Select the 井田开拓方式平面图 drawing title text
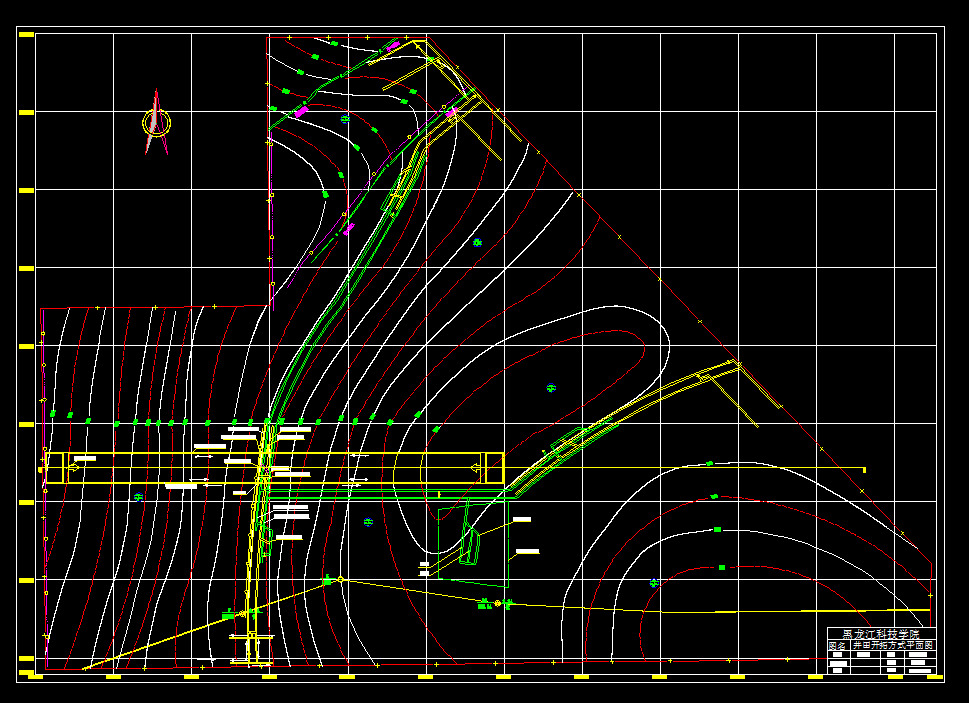Image resolution: width=969 pixels, height=703 pixels. (x=893, y=645)
